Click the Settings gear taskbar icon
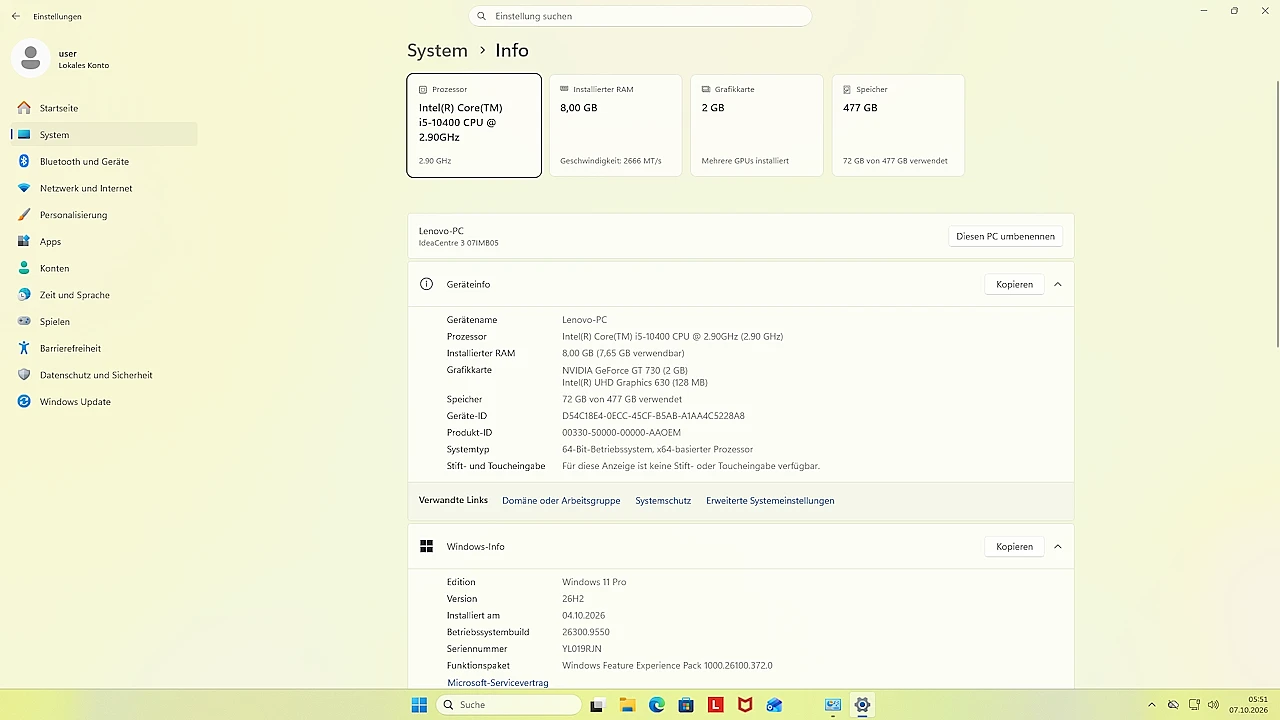 point(862,705)
